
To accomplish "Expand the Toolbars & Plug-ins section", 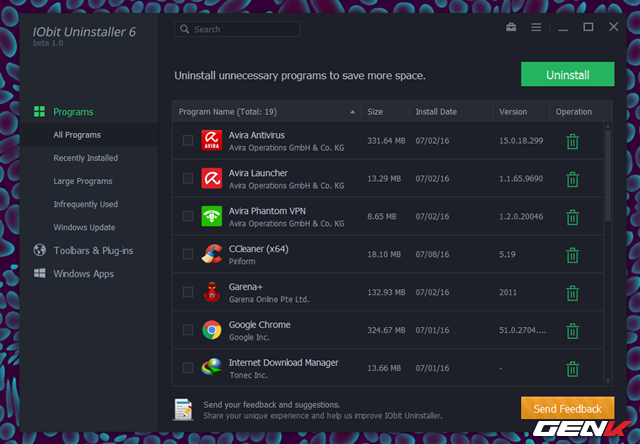I will 93,250.
